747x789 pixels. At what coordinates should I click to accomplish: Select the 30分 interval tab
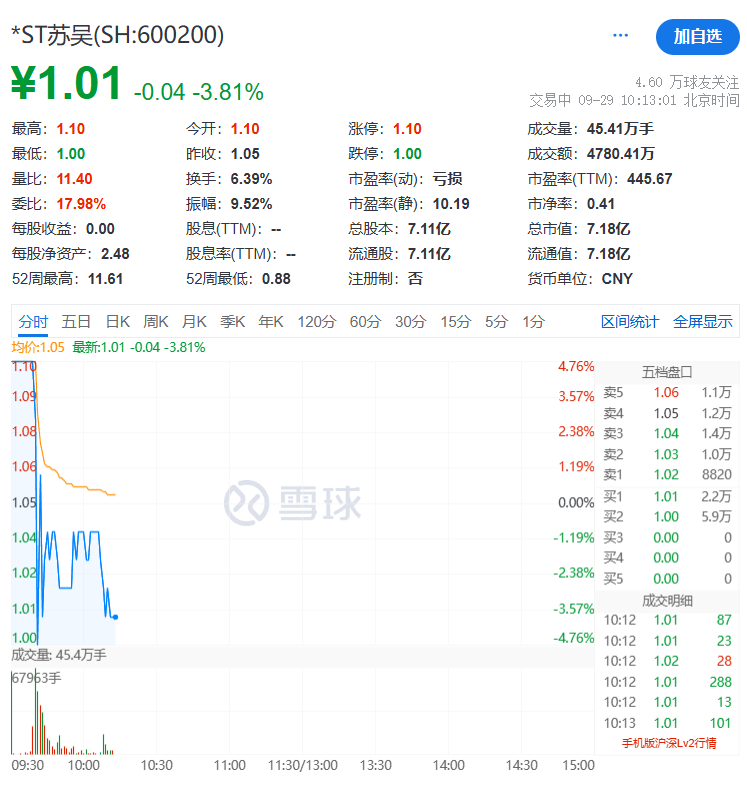pos(410,321)
